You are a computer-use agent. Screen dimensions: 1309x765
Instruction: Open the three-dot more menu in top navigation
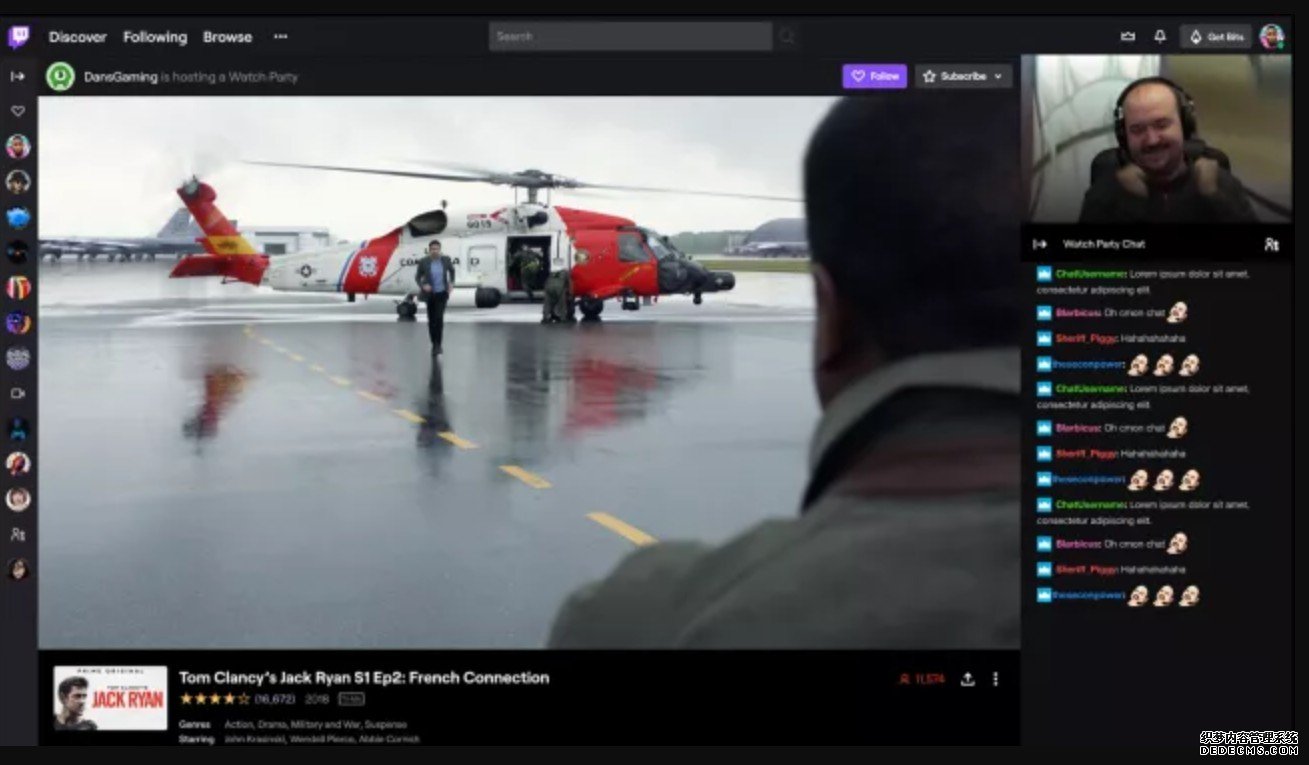tap(281, 37)
